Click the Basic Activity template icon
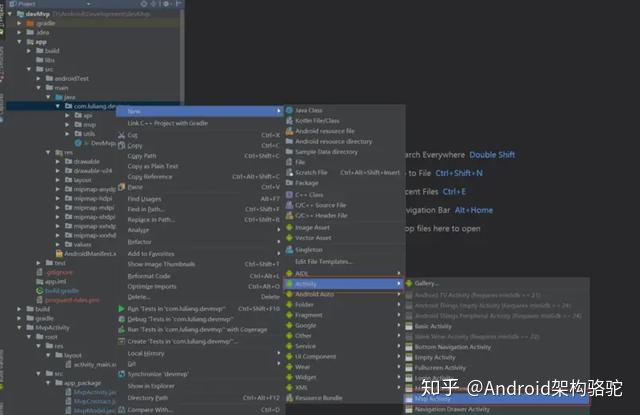640x415 pixels. pyautogui.click(x=409, y=326)
